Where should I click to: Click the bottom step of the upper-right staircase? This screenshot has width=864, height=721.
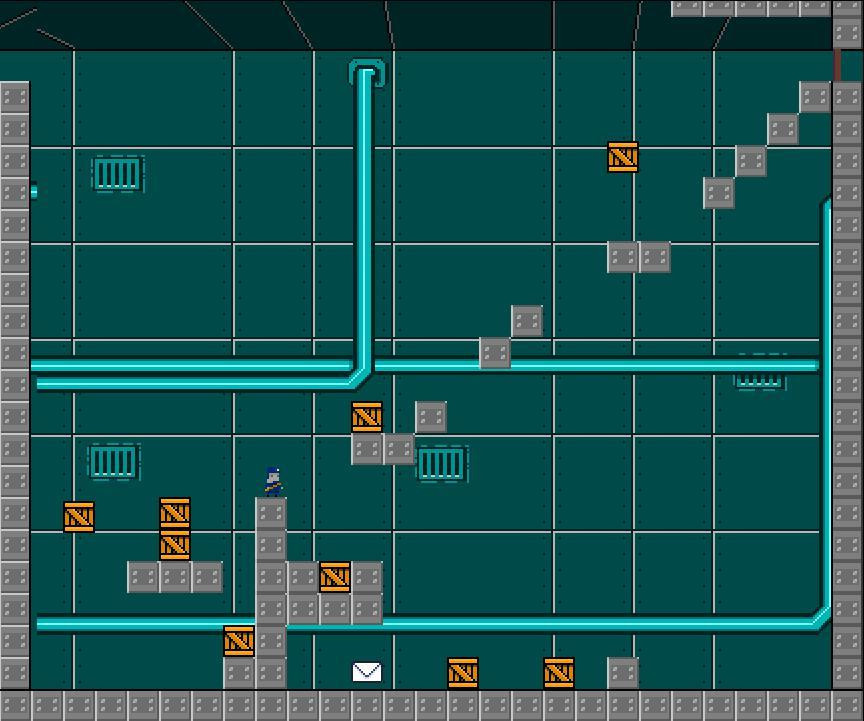pyautogui.click(x=719, y=193)
